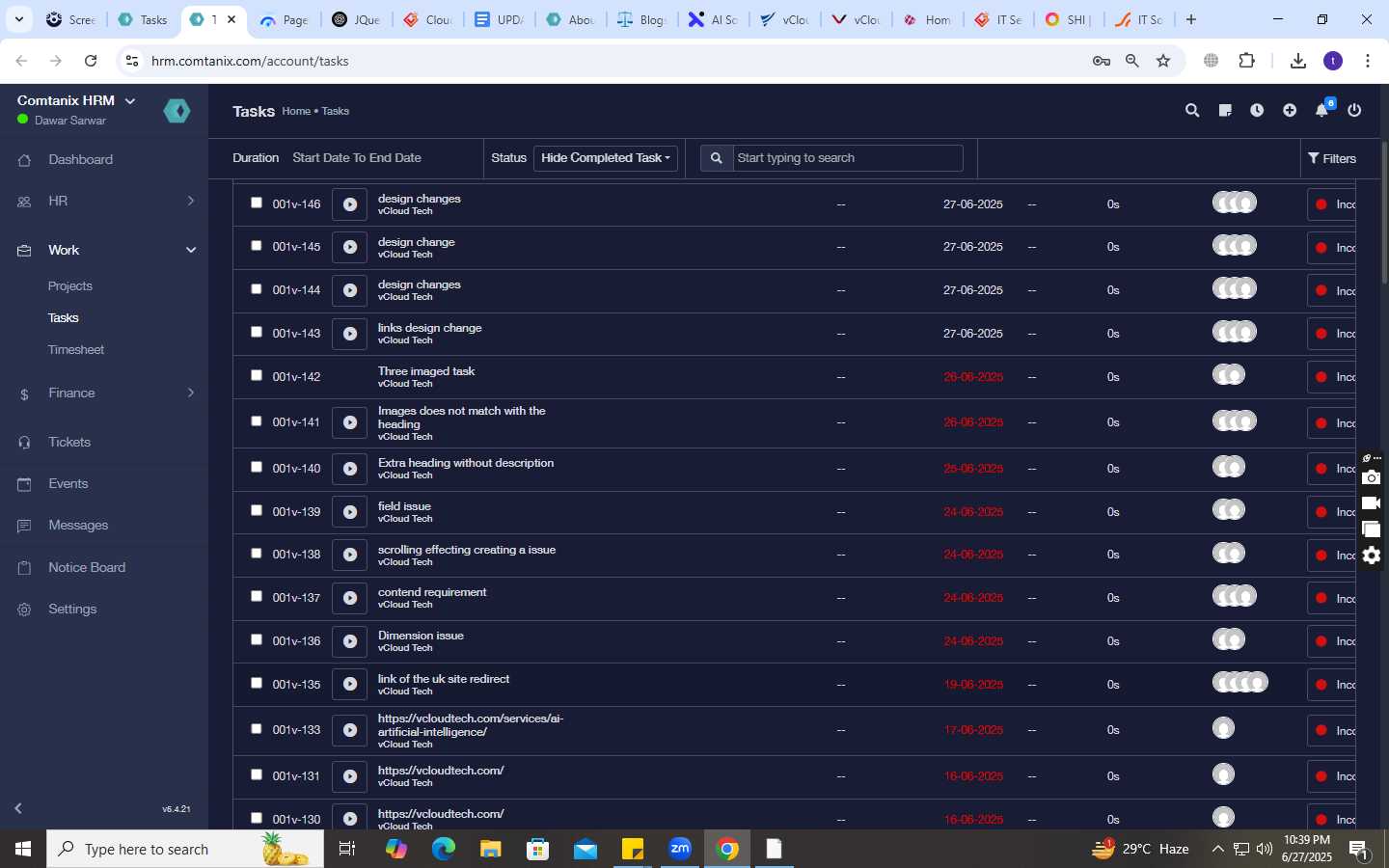This screenshot has height=868, width=1389.
Task: Start timer for task 001v-137
Action: coord(349,598)
